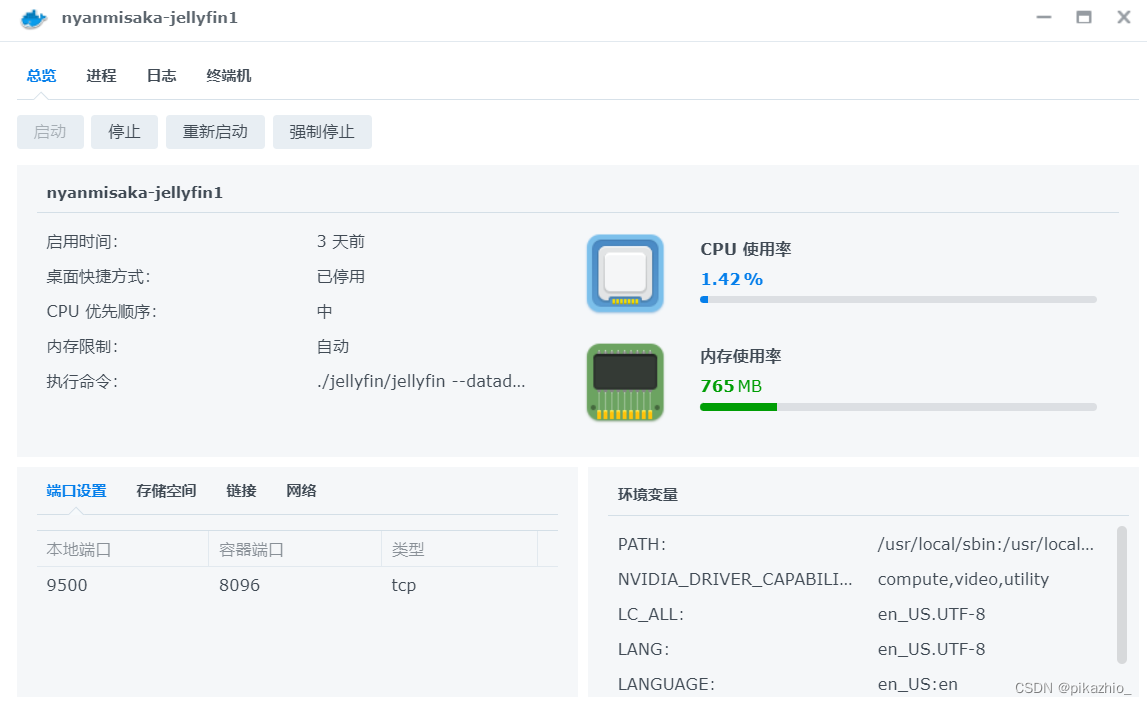Click the LANG variable label

pos(643,649)
